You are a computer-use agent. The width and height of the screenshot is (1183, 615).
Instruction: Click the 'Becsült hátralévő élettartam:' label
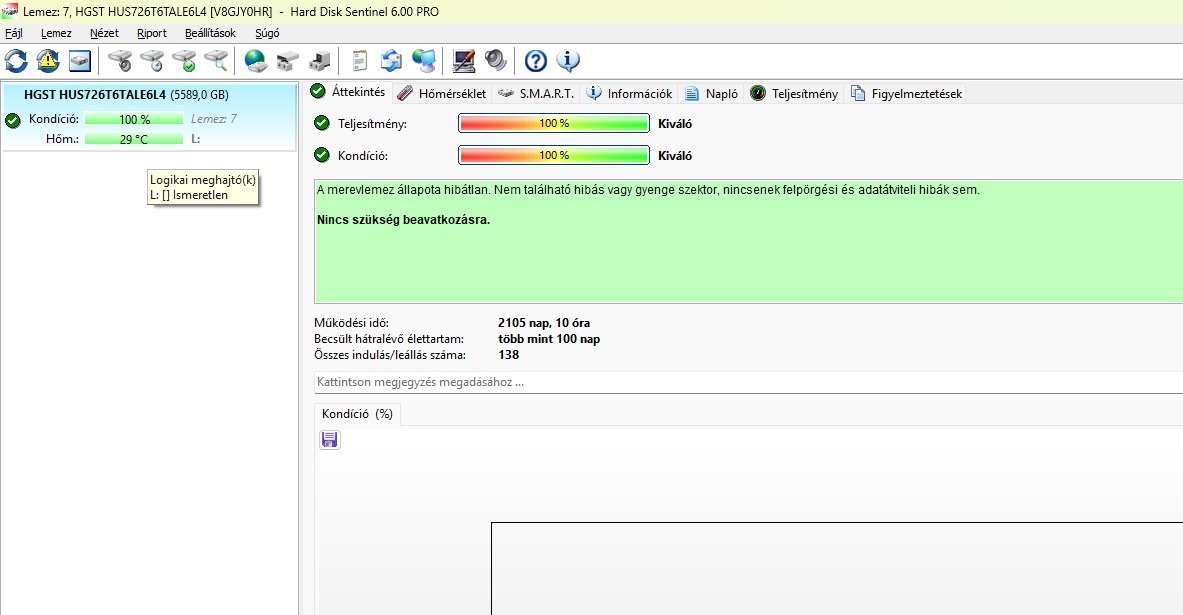(x=389, y=339)
